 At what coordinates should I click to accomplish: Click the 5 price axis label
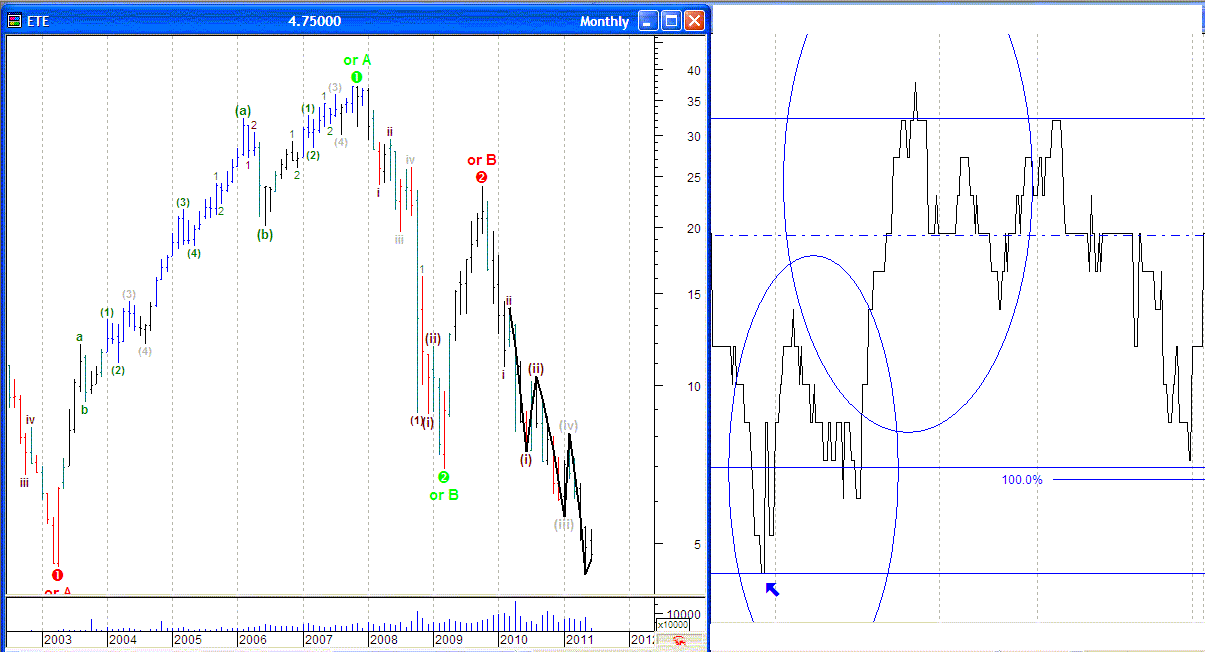click(x=695, y=545)
